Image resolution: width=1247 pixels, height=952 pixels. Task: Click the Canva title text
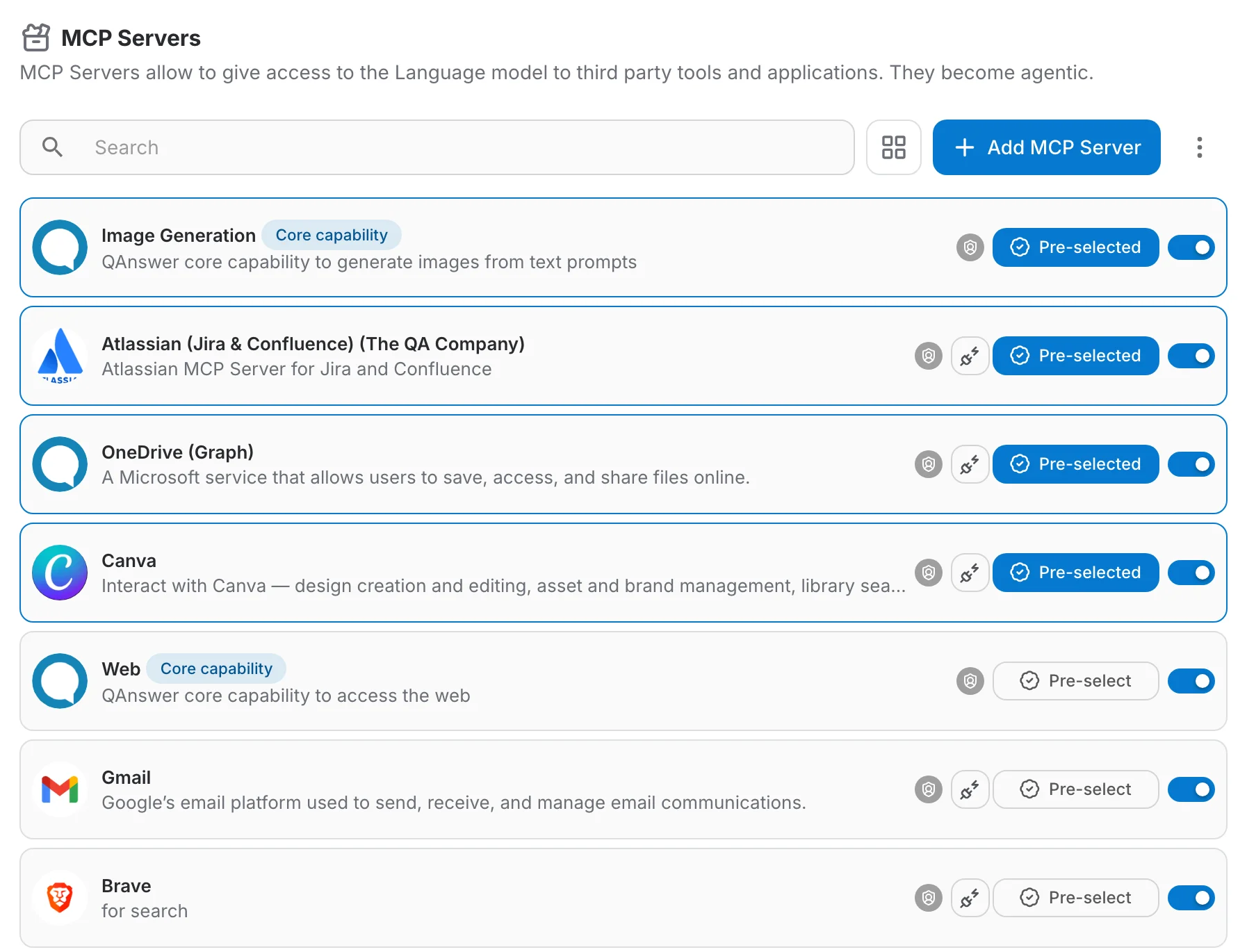point(129,561)
